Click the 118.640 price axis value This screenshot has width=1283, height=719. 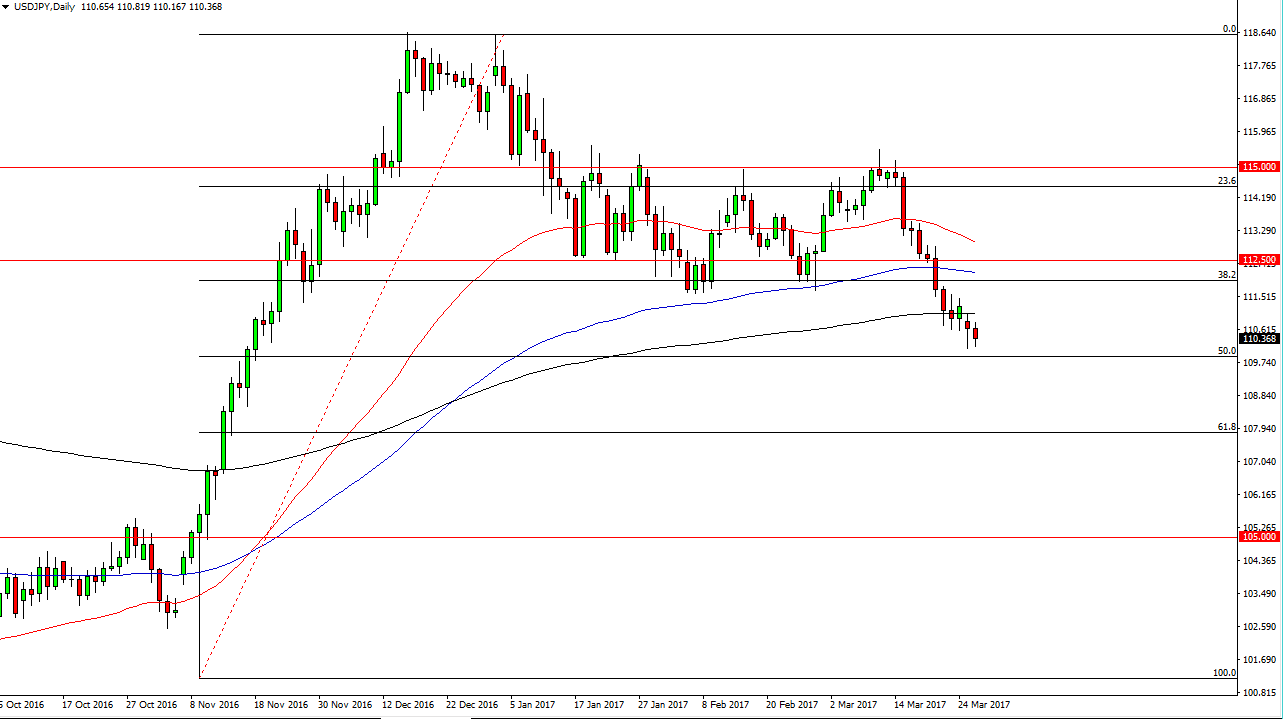1259,33
